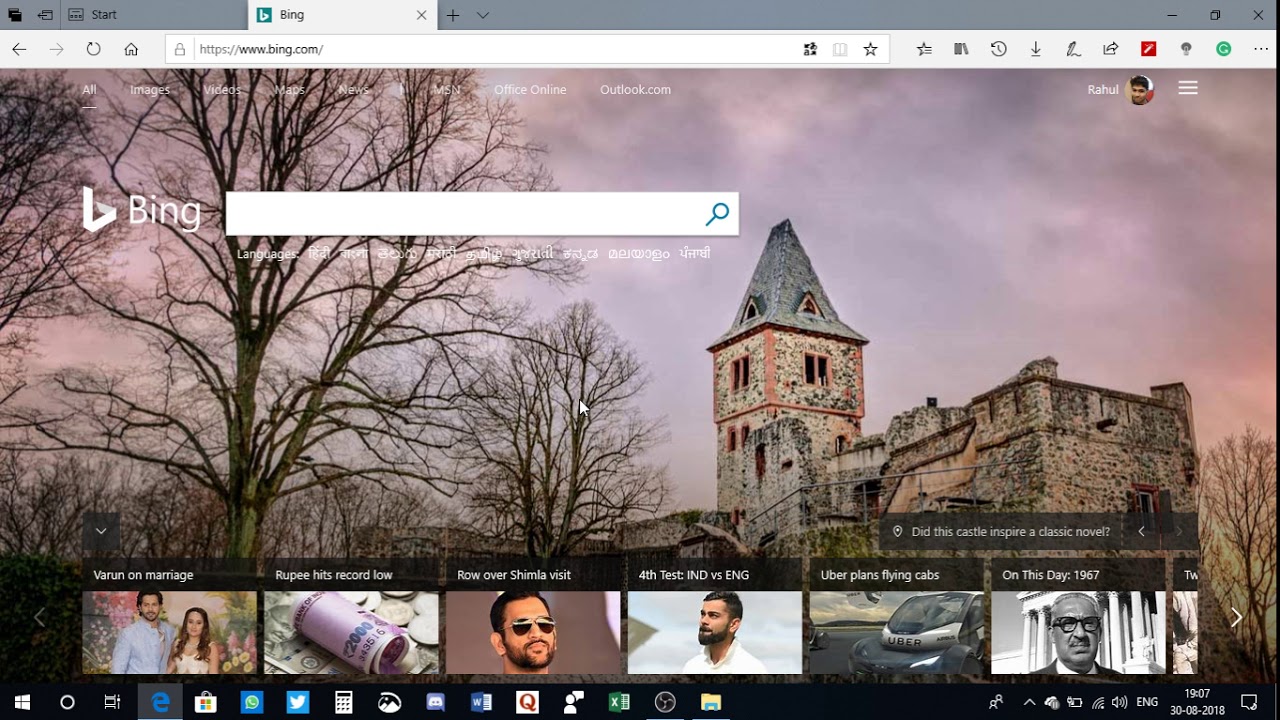Viewport: 1280px width, 720px height.
Task: Open the volume control in system tray
Action: [1119, 702]
